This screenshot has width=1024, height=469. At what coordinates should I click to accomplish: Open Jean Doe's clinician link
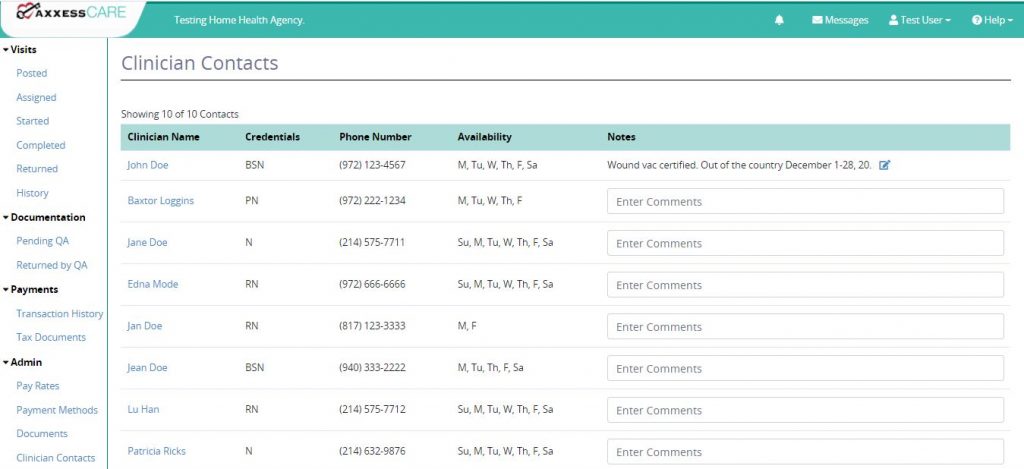click(x=147, y=368)
